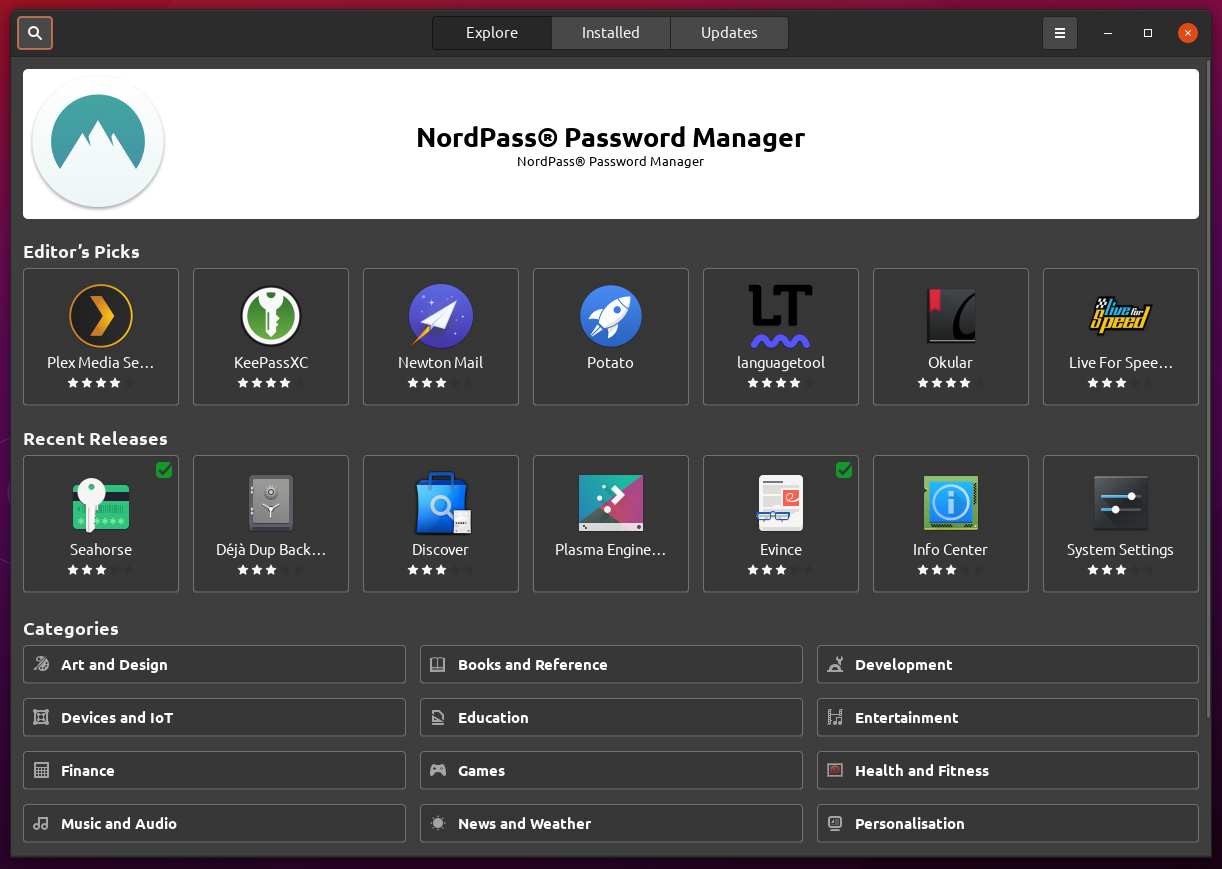Open the languagetool LT icon
The width and height of the screenshot is (1222, 869).
pos(781,316)
